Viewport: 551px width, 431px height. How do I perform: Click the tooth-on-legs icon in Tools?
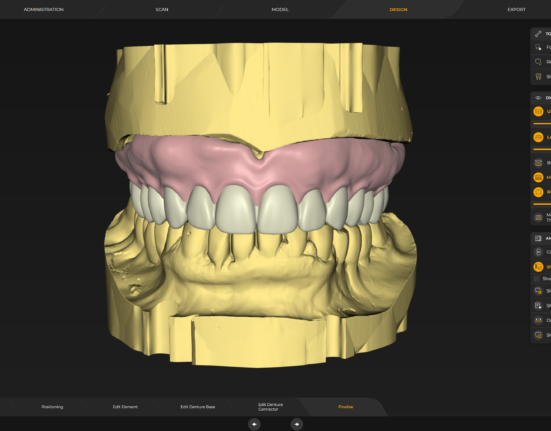pos(538,77)
